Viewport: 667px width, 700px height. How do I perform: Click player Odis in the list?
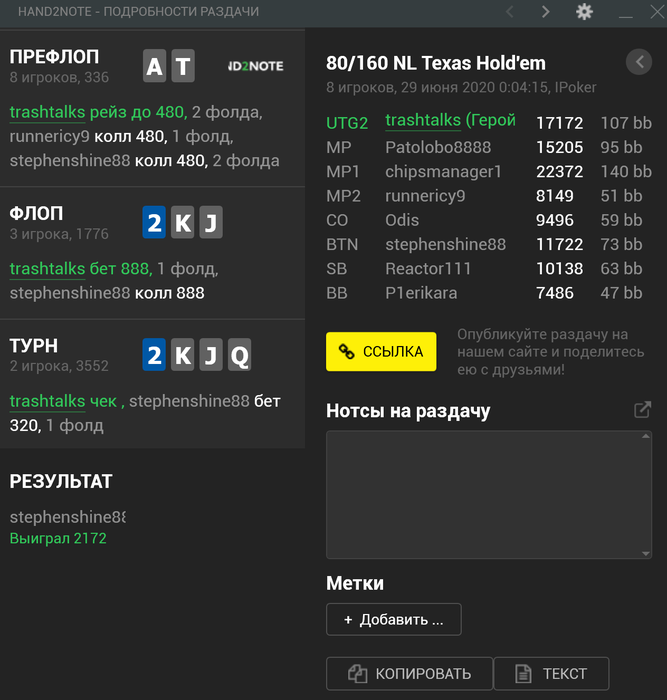pos(402,220)
